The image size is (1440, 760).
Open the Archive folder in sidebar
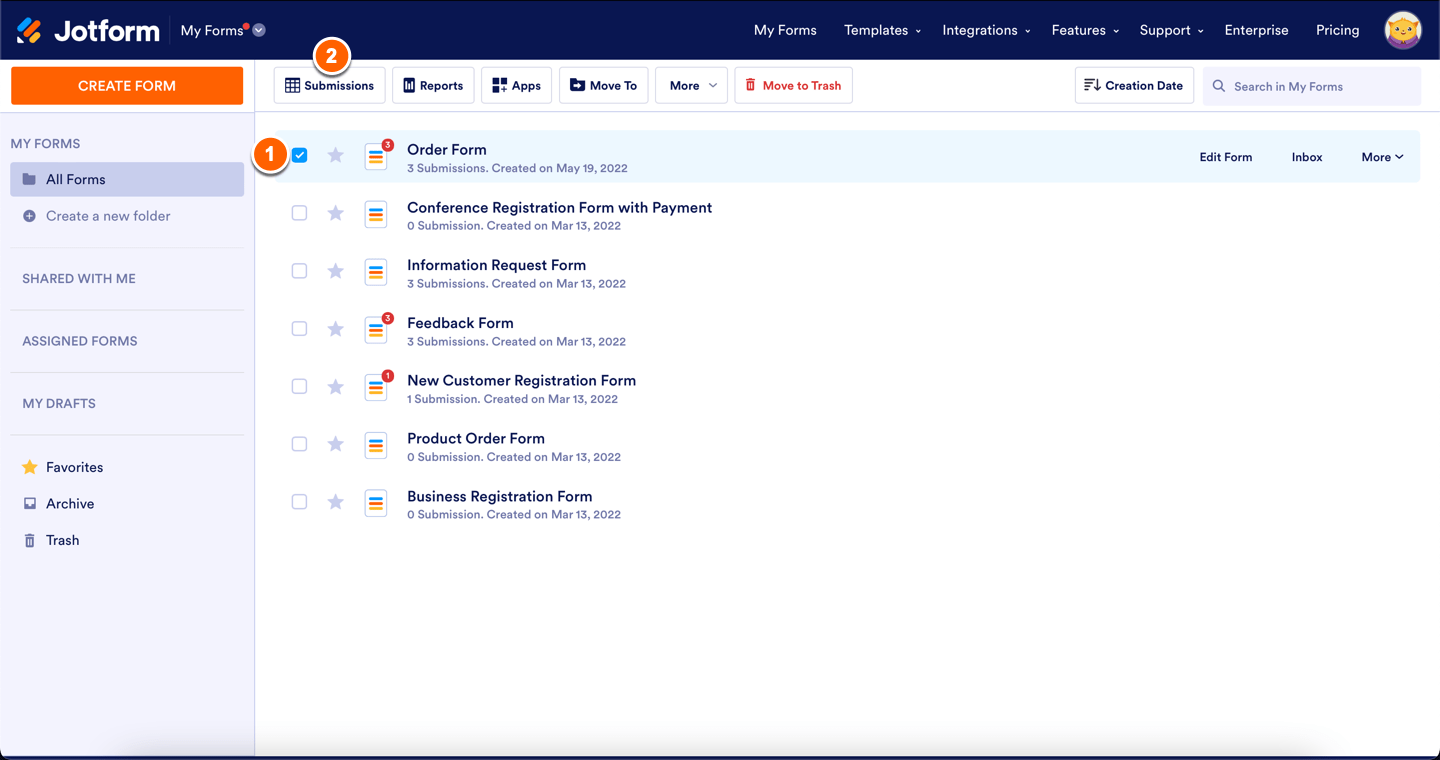[70, 504]
